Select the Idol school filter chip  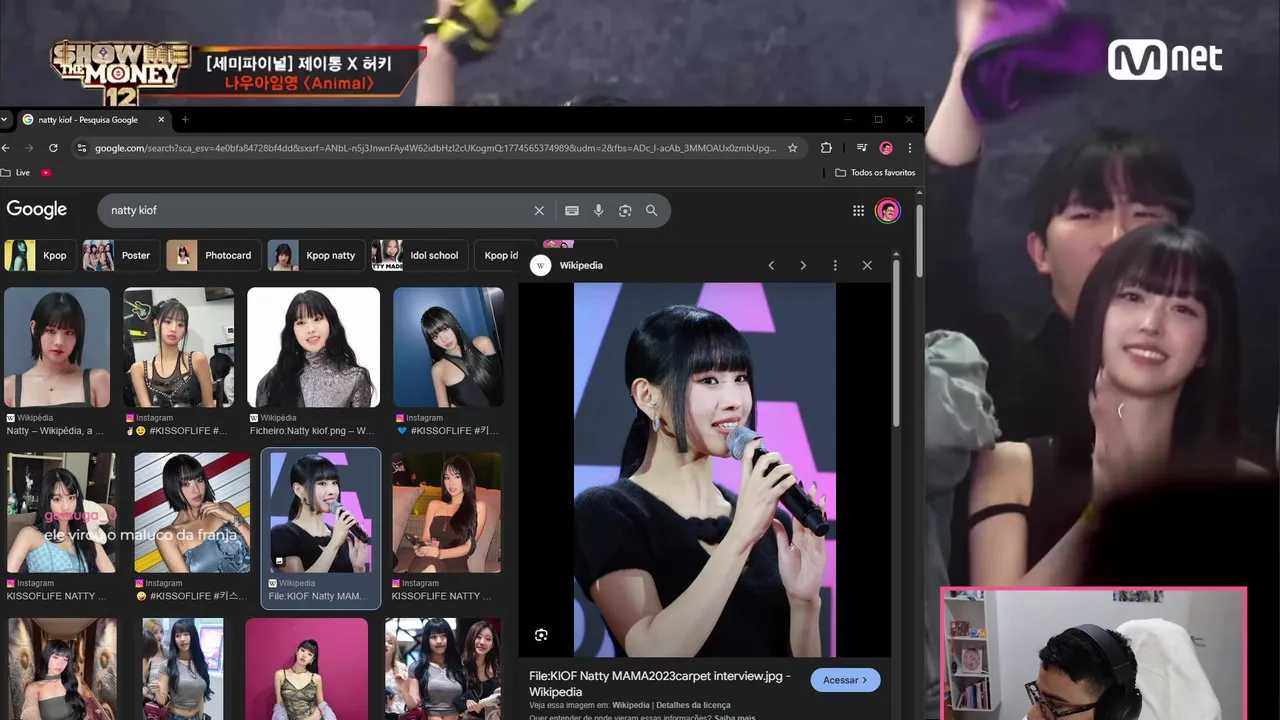tap(418, 255)
